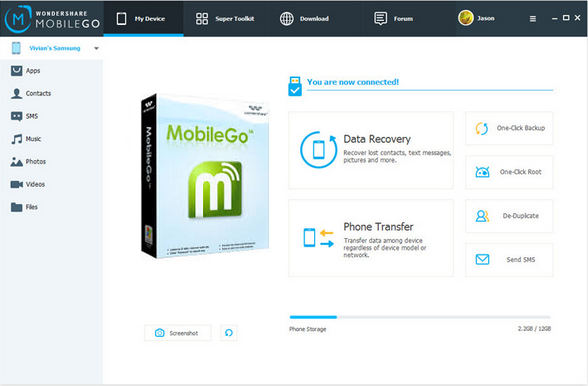The image size is (588, 386).
Task: Click the 2.2GB / 12GB storage value
Action: 534,329
